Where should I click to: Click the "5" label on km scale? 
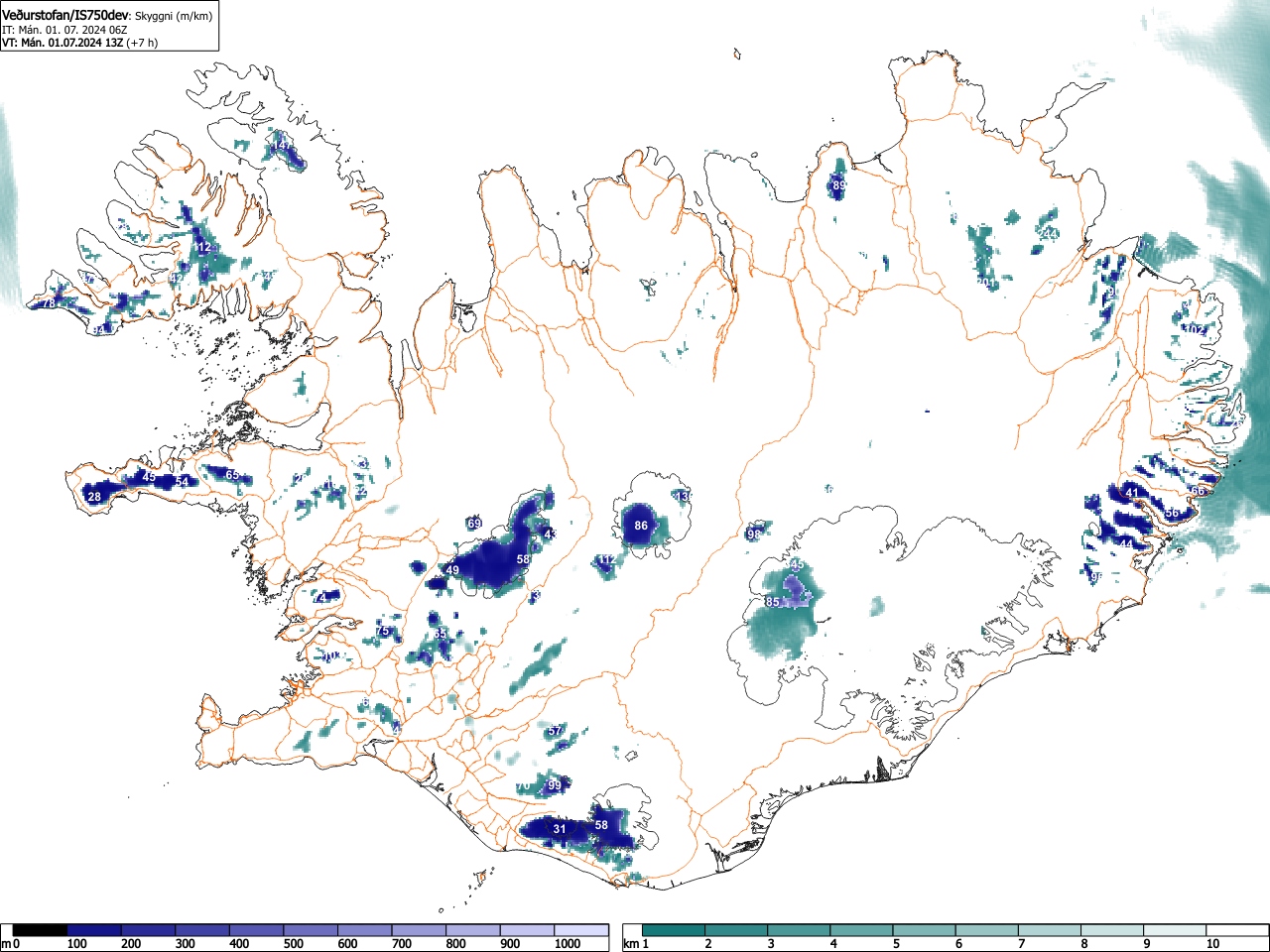tap(896, 944)
